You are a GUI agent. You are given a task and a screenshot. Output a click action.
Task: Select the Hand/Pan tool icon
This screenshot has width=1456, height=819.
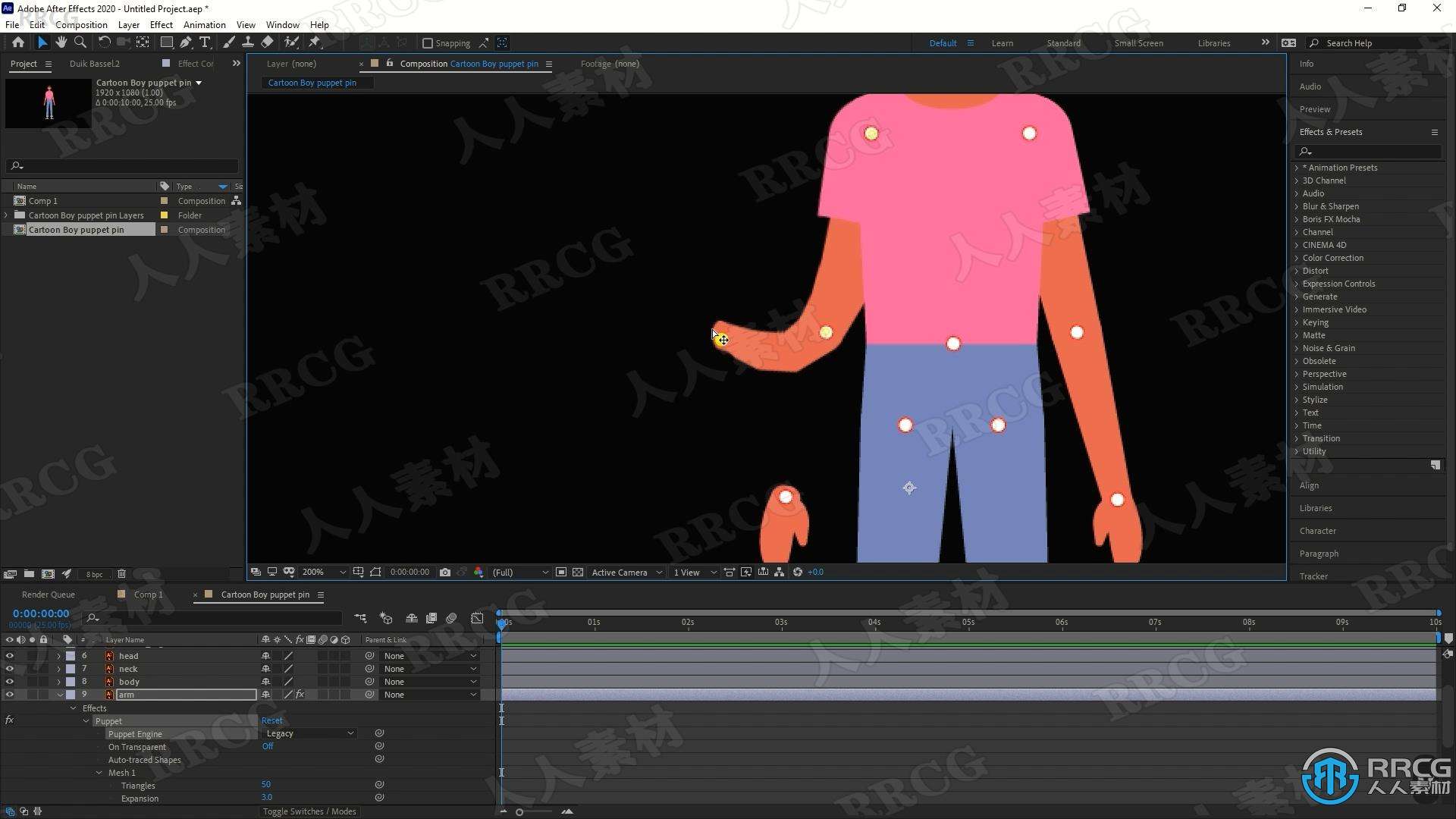(60, 42)
